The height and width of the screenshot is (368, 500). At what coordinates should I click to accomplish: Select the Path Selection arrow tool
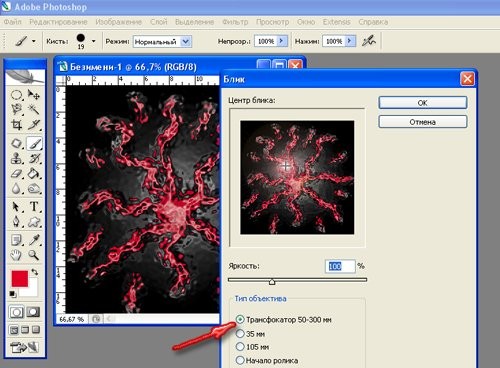17,207
